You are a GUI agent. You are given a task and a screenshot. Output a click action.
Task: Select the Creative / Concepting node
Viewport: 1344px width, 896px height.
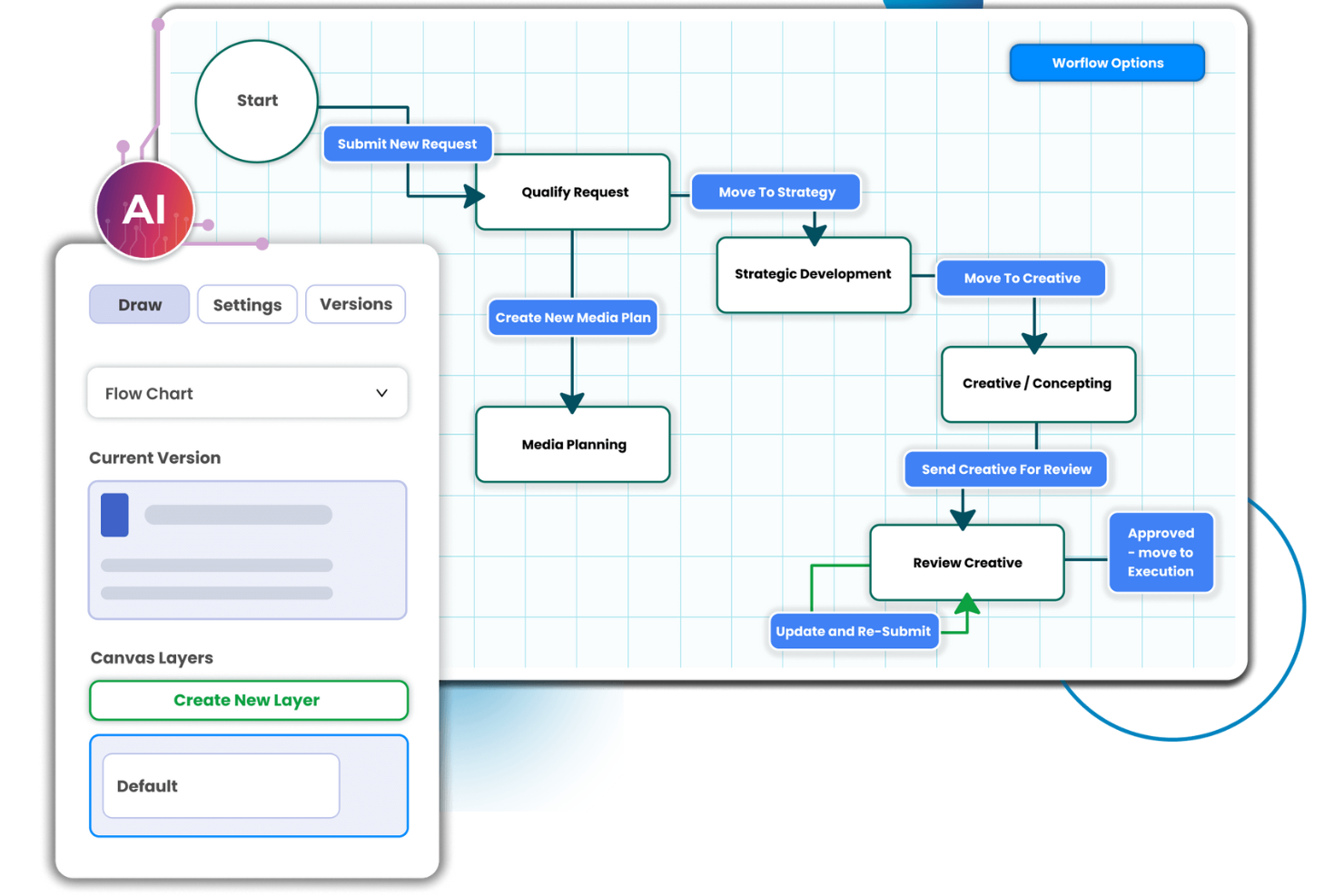(x=1037, y=384)
